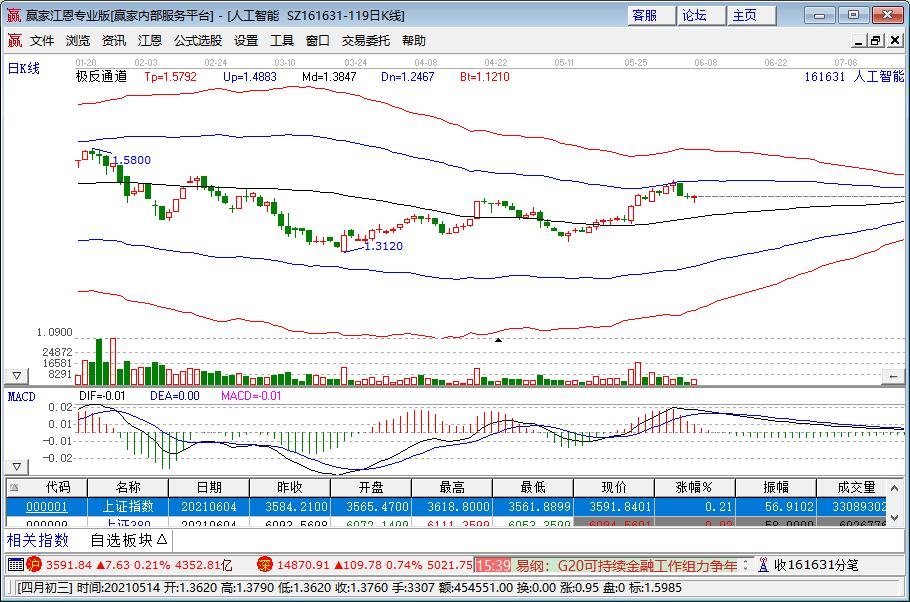The image size is (910, 602).
Task: Click the Tp=1.5792 value
Action: point(171,77)
